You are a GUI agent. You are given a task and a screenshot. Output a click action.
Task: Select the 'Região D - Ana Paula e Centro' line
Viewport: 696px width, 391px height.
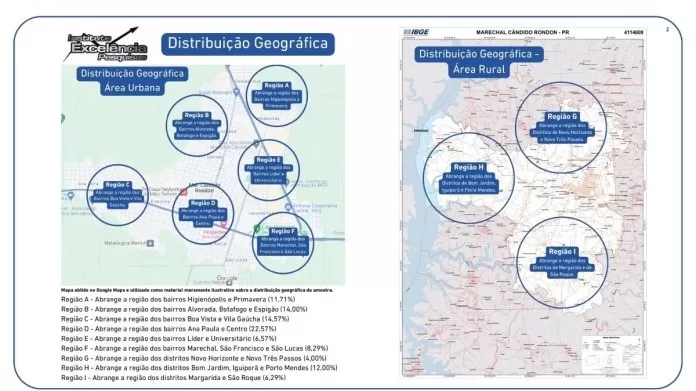[x=169, y=329]
